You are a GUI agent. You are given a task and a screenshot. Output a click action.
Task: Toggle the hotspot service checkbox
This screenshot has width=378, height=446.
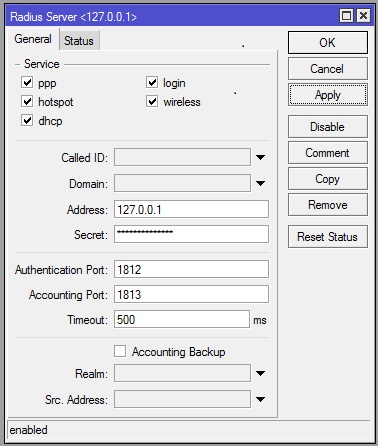(x=27, y=101)
